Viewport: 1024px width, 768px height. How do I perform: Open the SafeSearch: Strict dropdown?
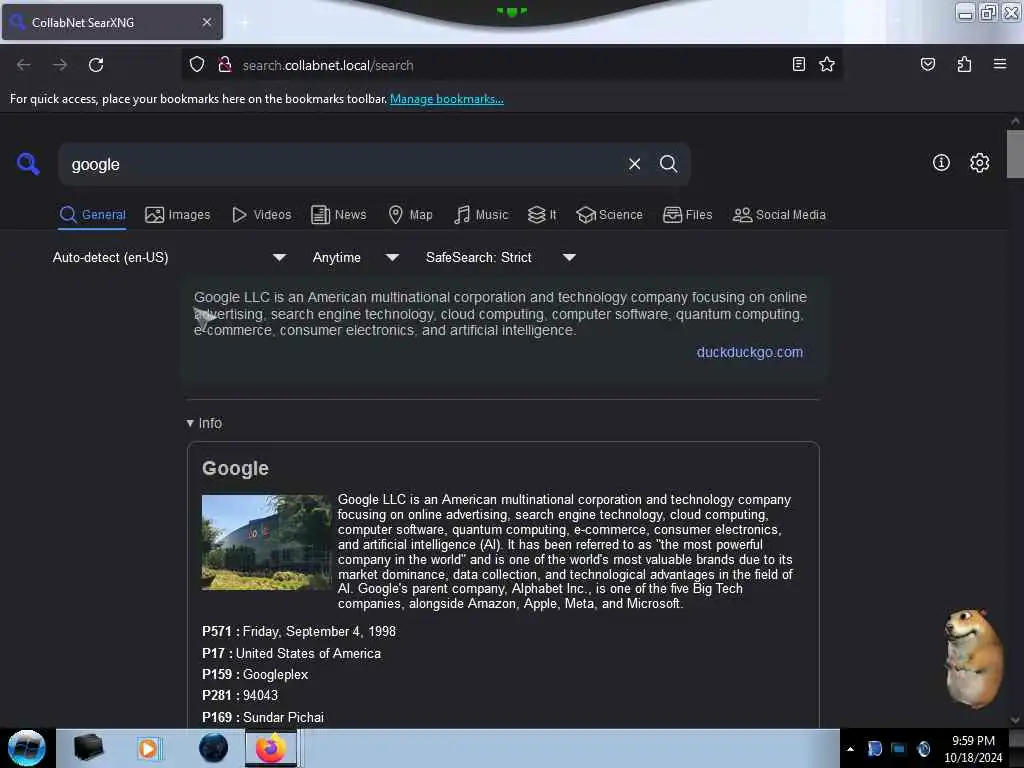pyautogui.click(x=500, y=257)
